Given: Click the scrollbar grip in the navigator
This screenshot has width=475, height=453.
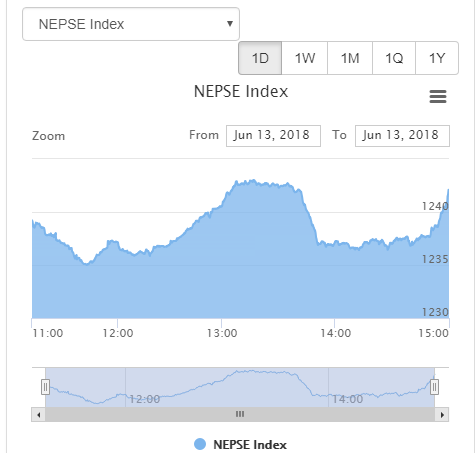Looking at the screenshot, I should pyautogui.click(x=240, y=414).
